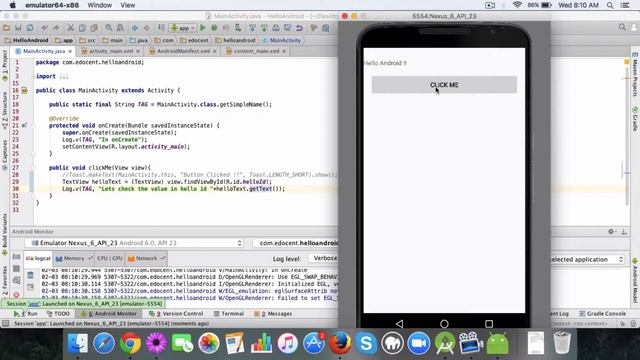
Task: Collapse the clickMe method fold marker
Action: (33, 168)
